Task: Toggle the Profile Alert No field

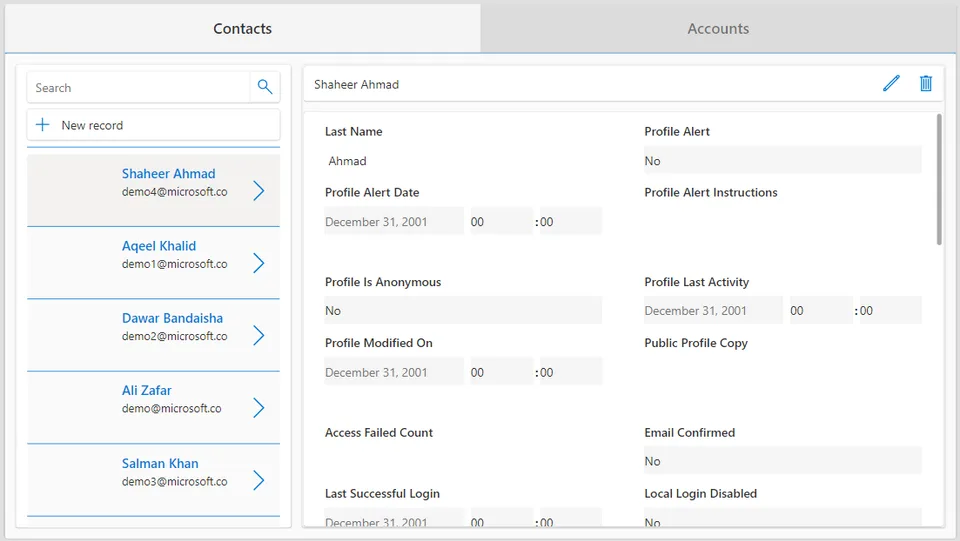Action: tap(782, 160)
